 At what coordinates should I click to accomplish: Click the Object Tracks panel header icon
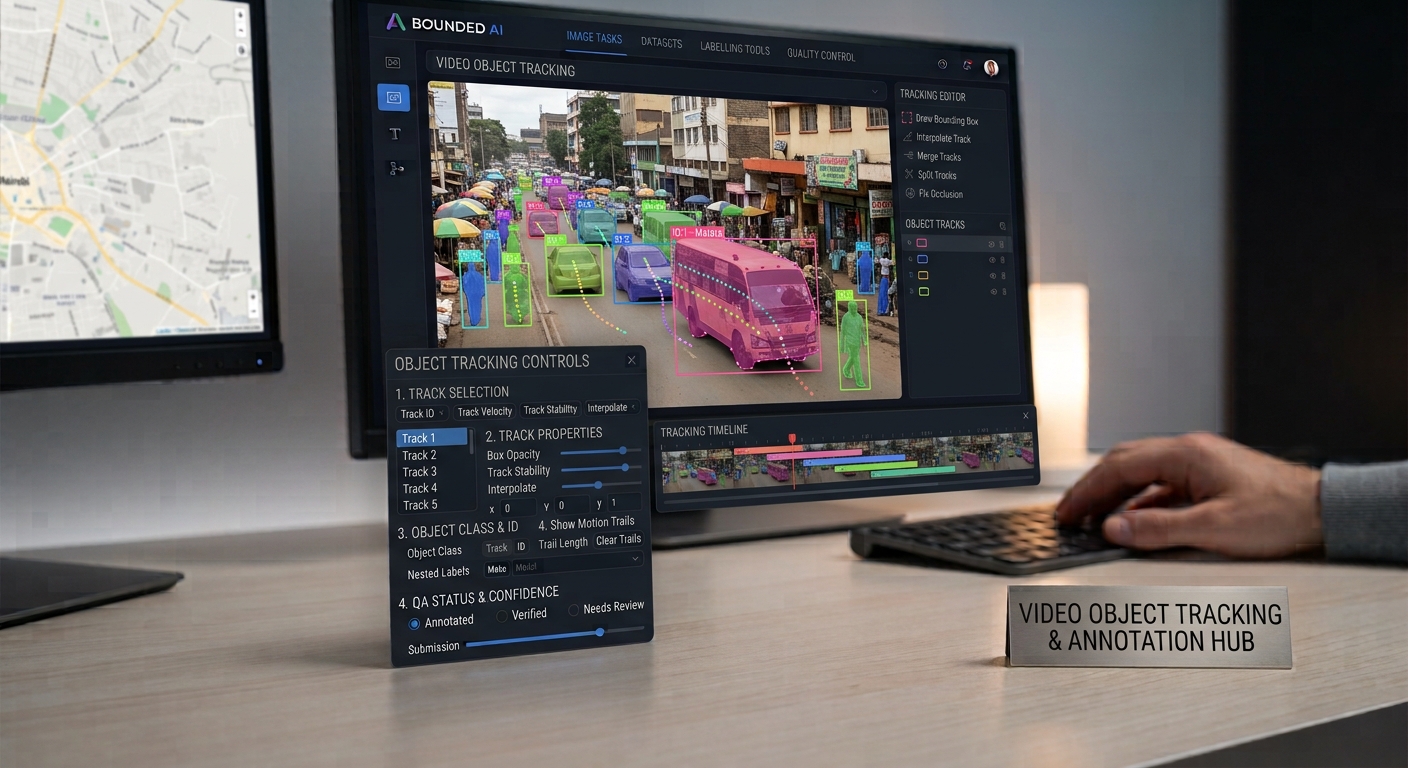click(1003, 226)
